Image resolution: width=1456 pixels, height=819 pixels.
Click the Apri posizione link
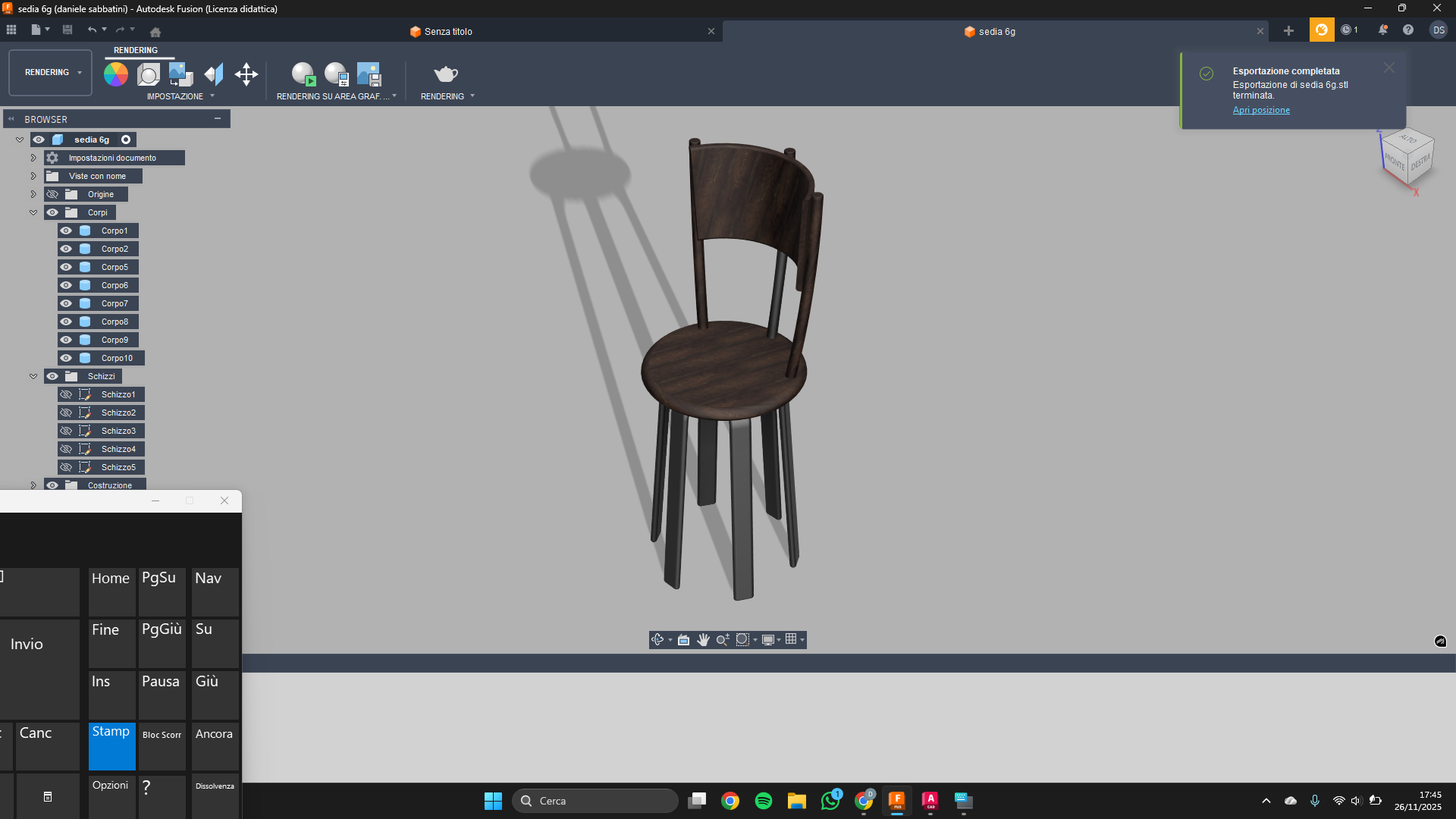pyautogui.click(x=1260, y=110)
